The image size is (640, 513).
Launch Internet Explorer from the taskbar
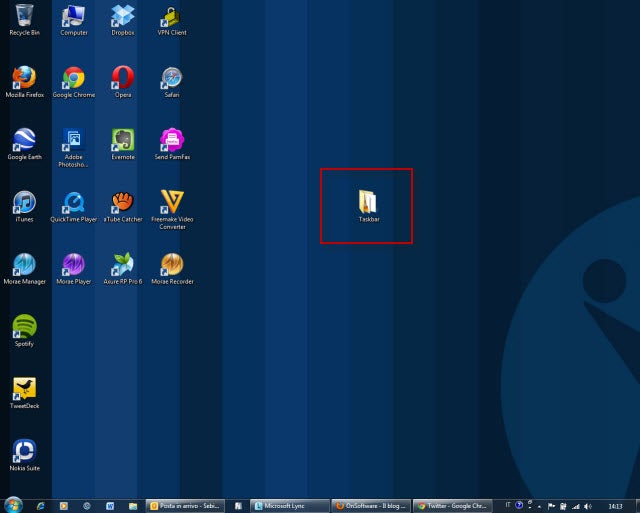click(40, 506)
